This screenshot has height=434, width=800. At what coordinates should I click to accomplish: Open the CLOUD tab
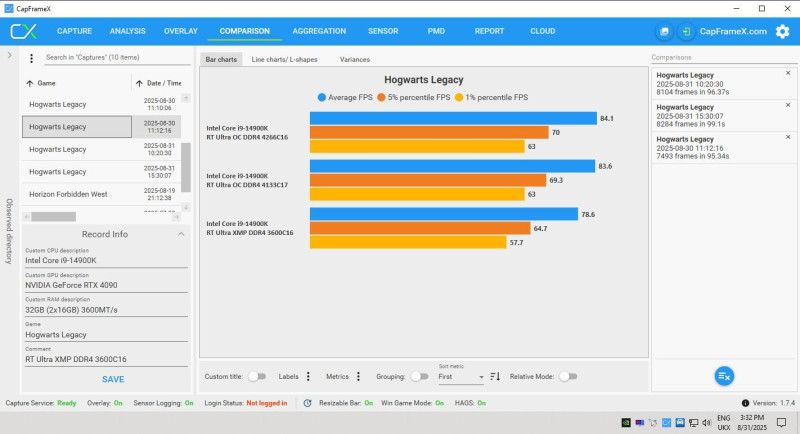(x=542, y=31)
